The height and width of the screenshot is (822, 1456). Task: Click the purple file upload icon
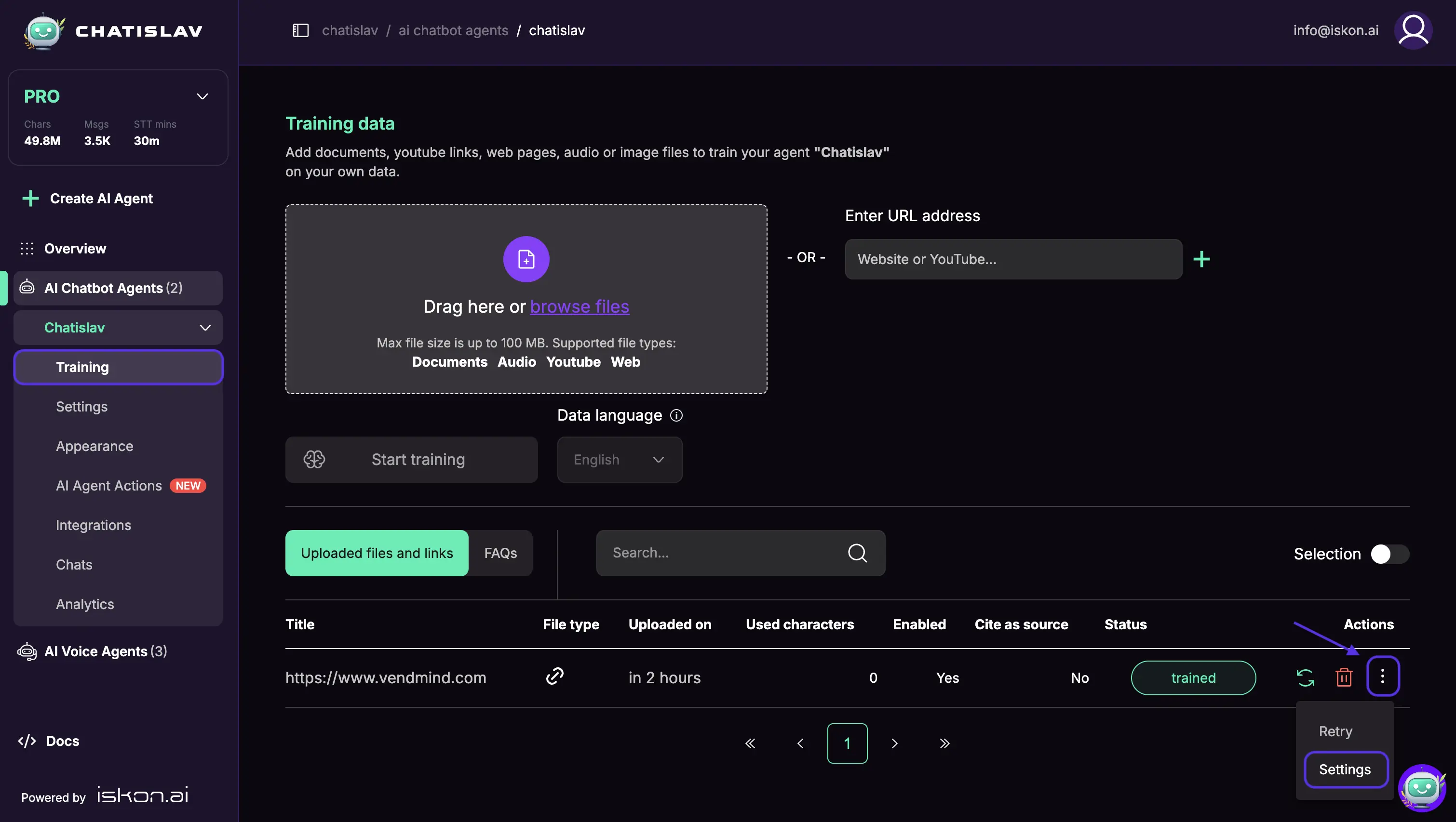526,259
